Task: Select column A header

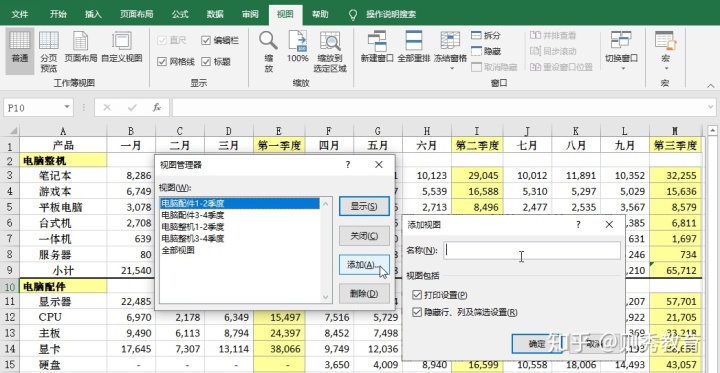Action: tap(63, 131)
